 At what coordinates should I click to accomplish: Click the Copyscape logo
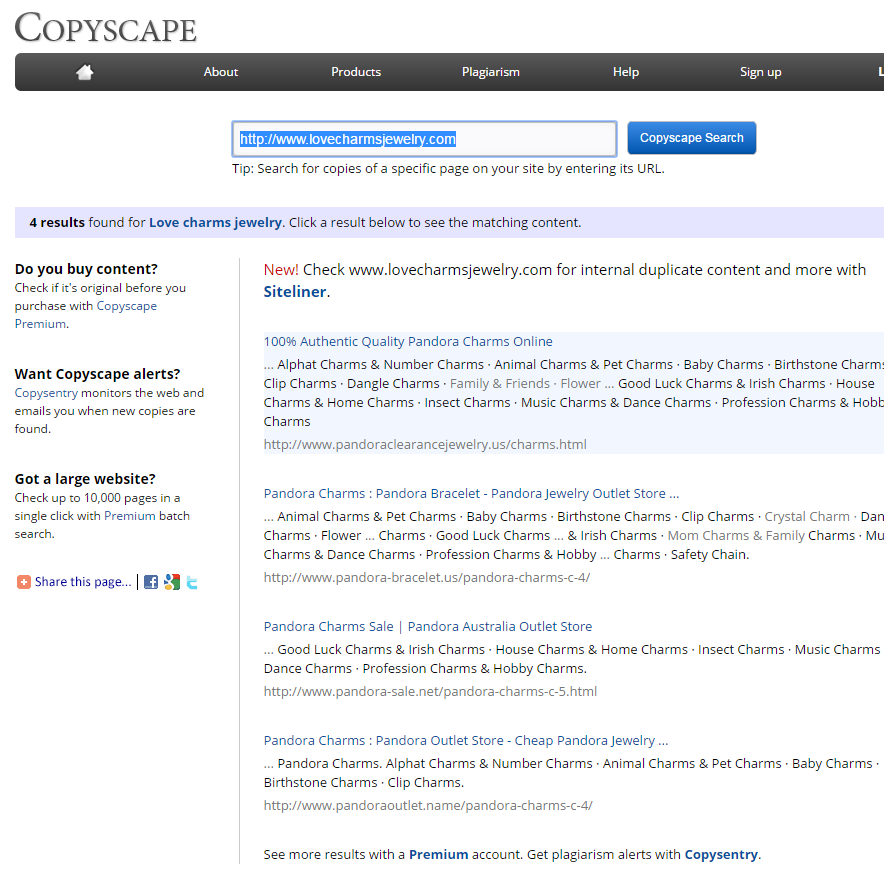(105, 28)
